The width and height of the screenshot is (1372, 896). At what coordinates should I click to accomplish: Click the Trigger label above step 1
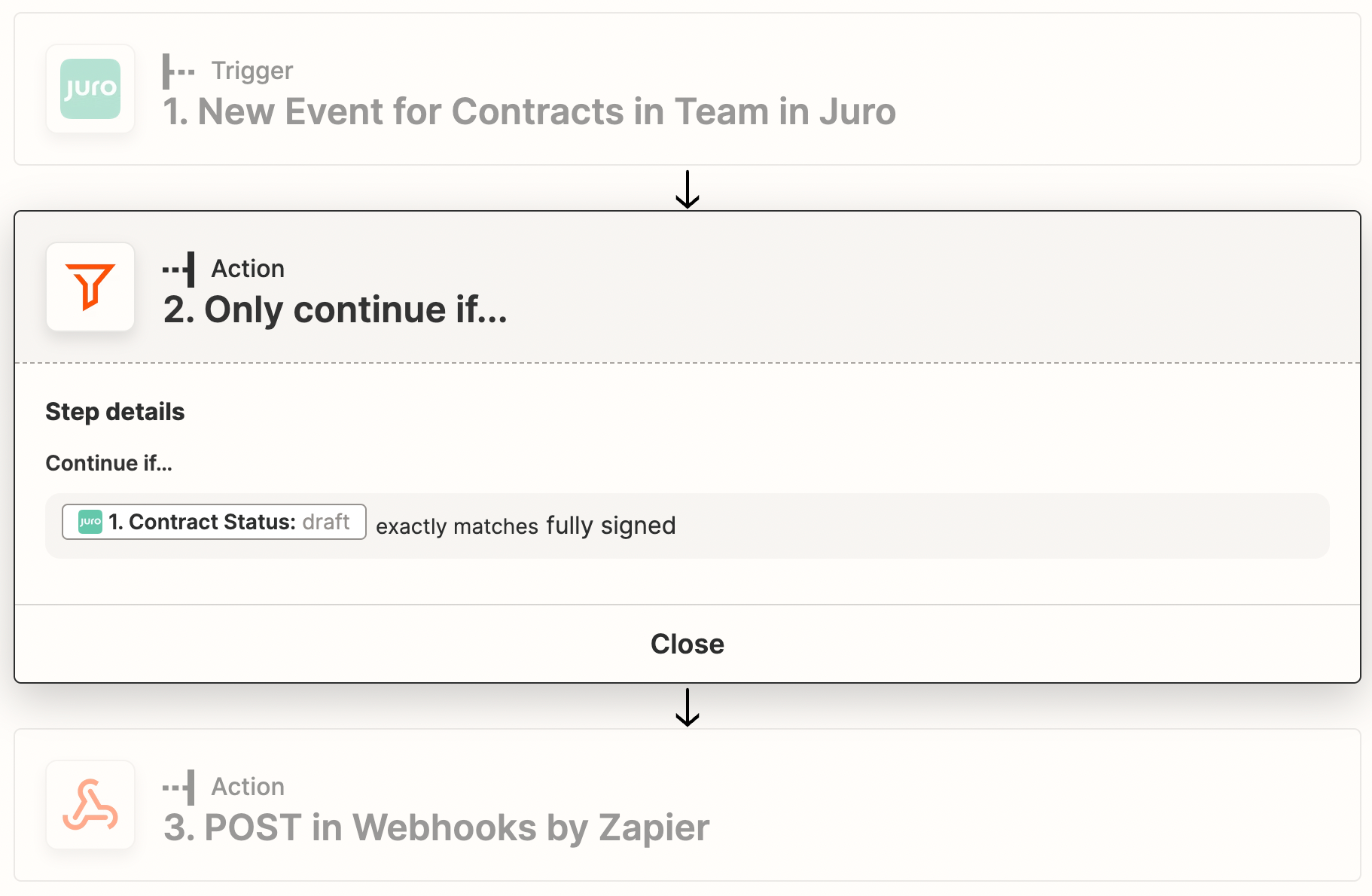coord(252,71)
